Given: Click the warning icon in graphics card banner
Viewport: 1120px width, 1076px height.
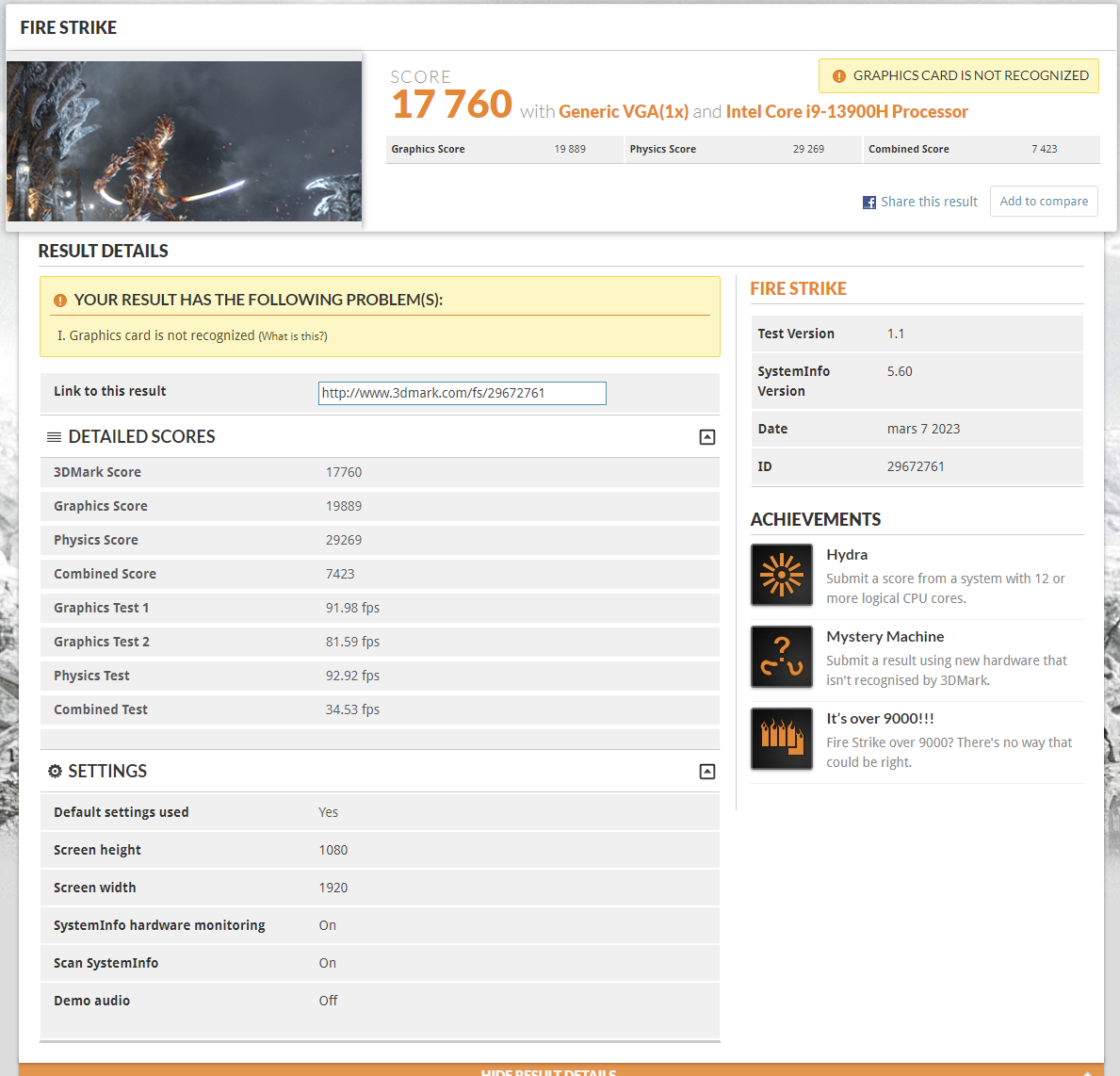Looking at the screenshot, I should point(839,75).
